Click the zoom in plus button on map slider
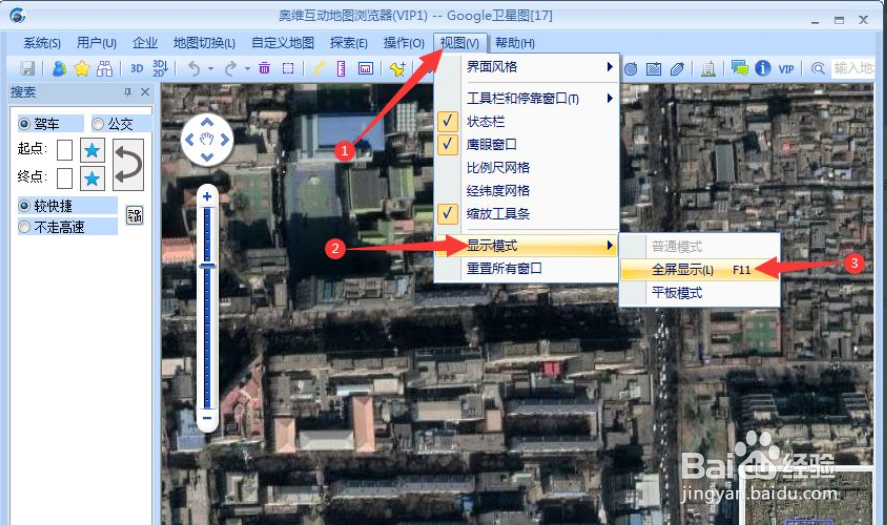Viewport: 887px width, 525px height. coord(207,196)
